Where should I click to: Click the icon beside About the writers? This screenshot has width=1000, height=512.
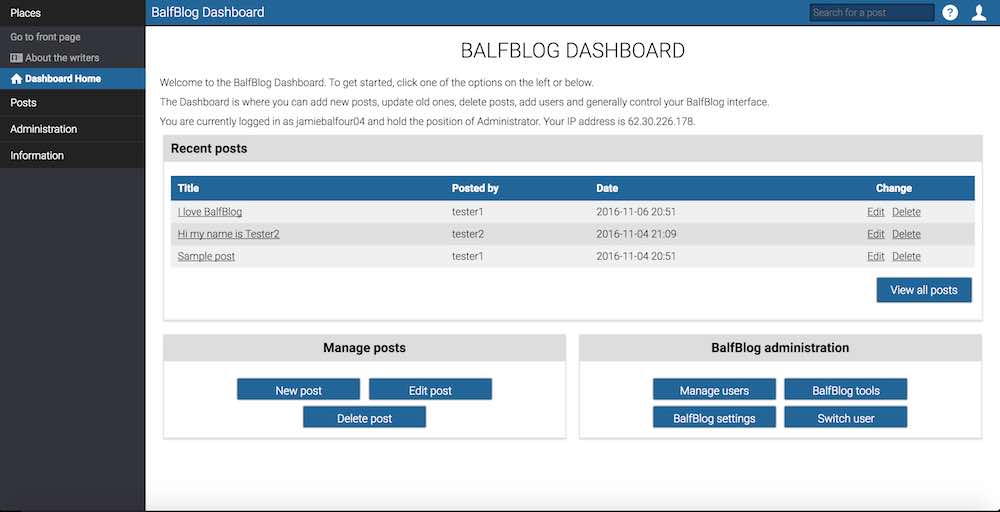[16, 58]
